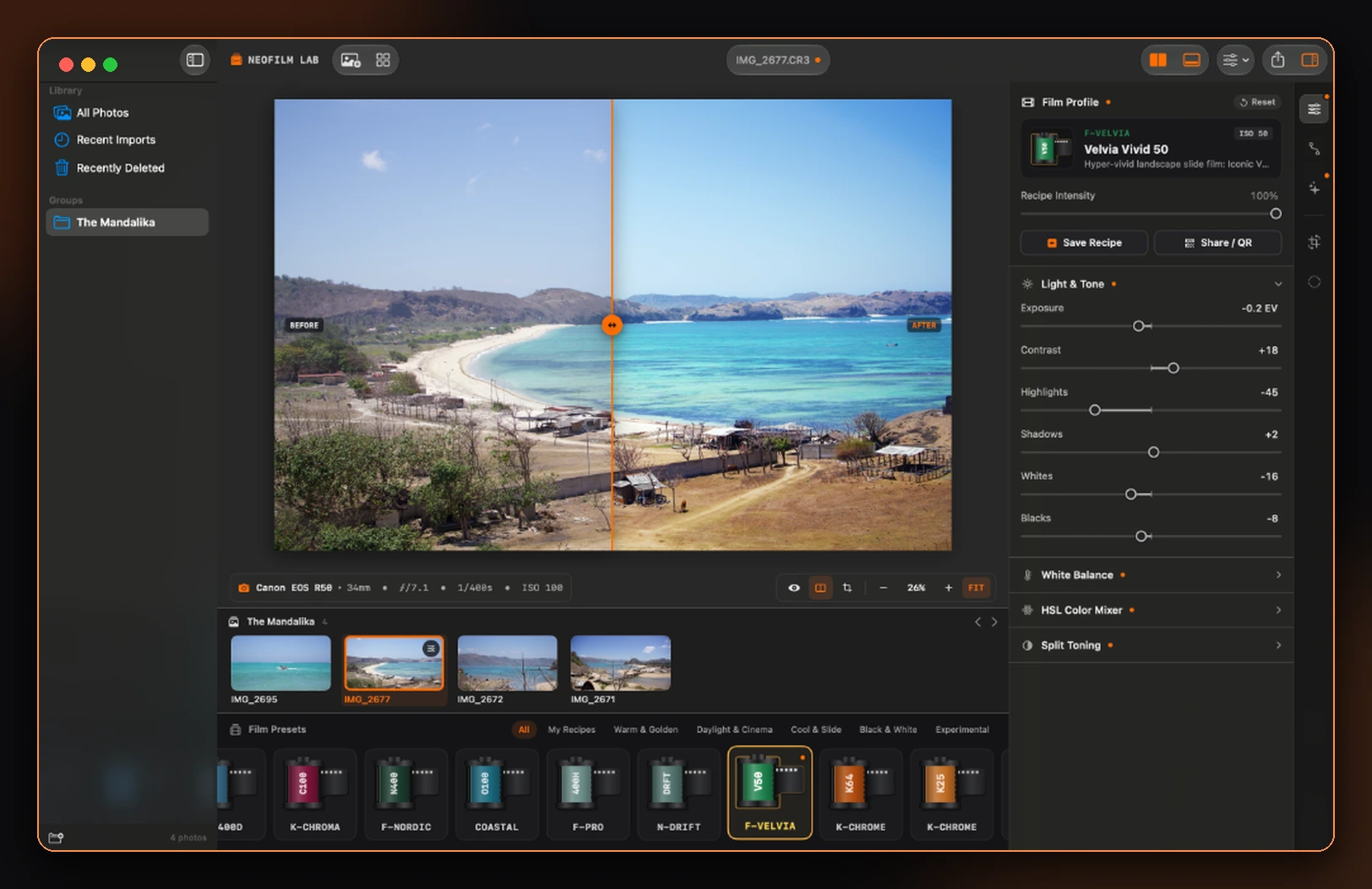The width and height of the screenshot is (1372, 889).
Task: Toggle the filmstrip layout icon
Action: pos(1191,60)
